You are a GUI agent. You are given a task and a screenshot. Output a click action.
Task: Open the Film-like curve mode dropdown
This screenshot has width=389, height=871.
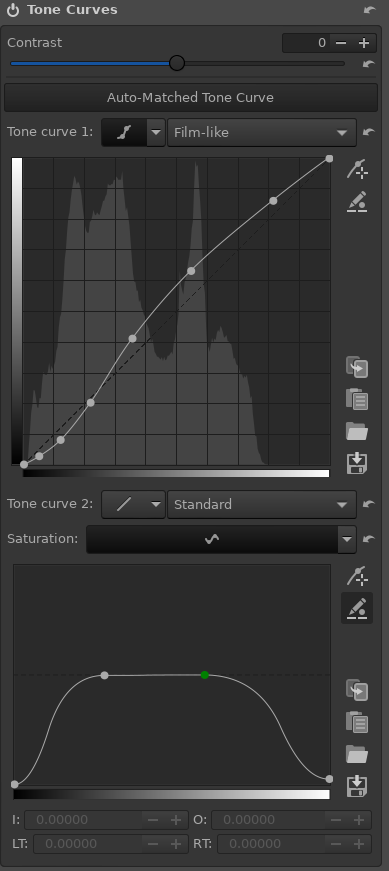point(262,132)
